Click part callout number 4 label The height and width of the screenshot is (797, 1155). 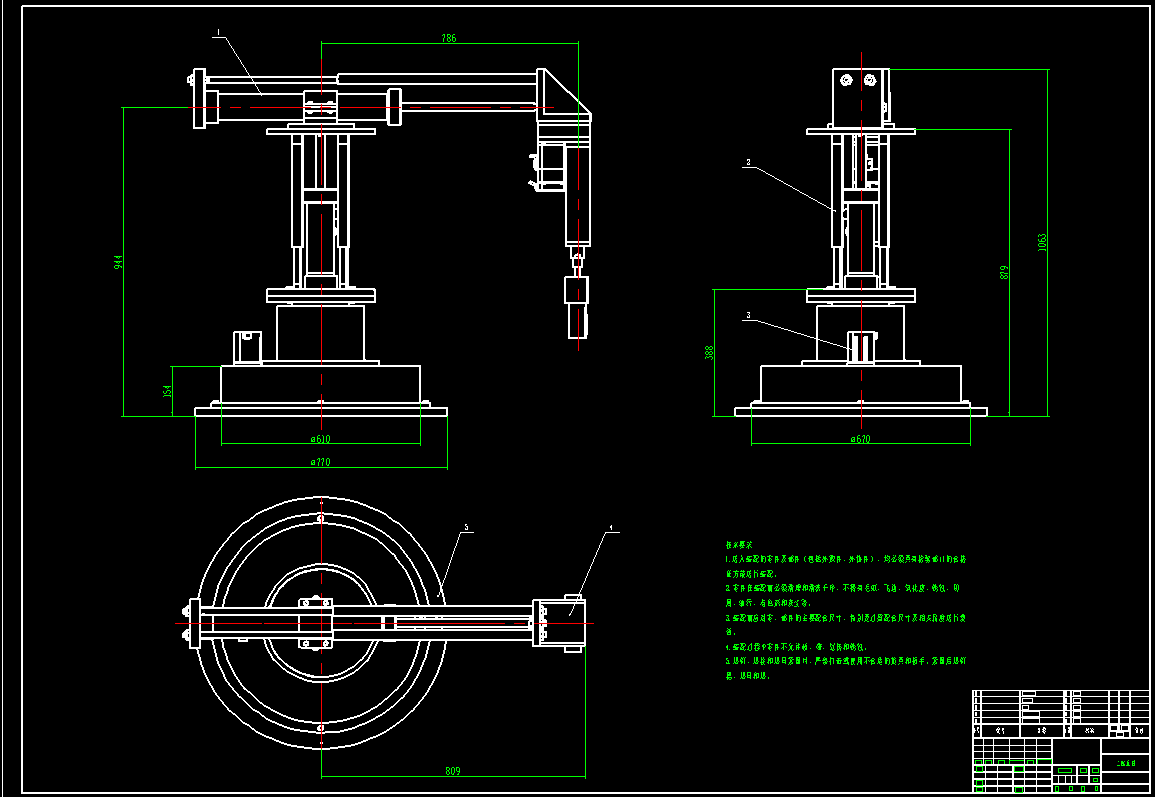tap(611, 528)
